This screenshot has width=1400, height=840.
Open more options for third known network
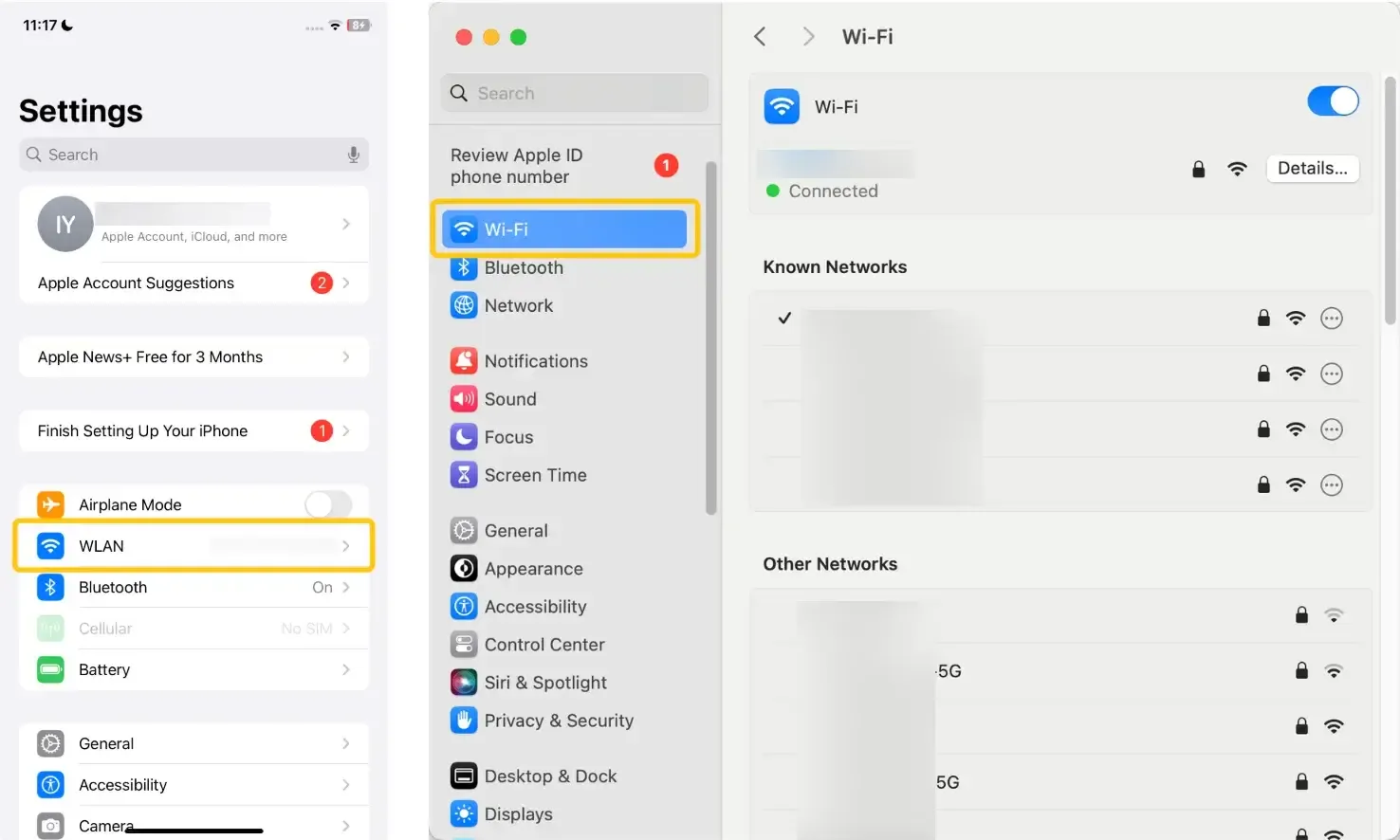(1332, 429)
